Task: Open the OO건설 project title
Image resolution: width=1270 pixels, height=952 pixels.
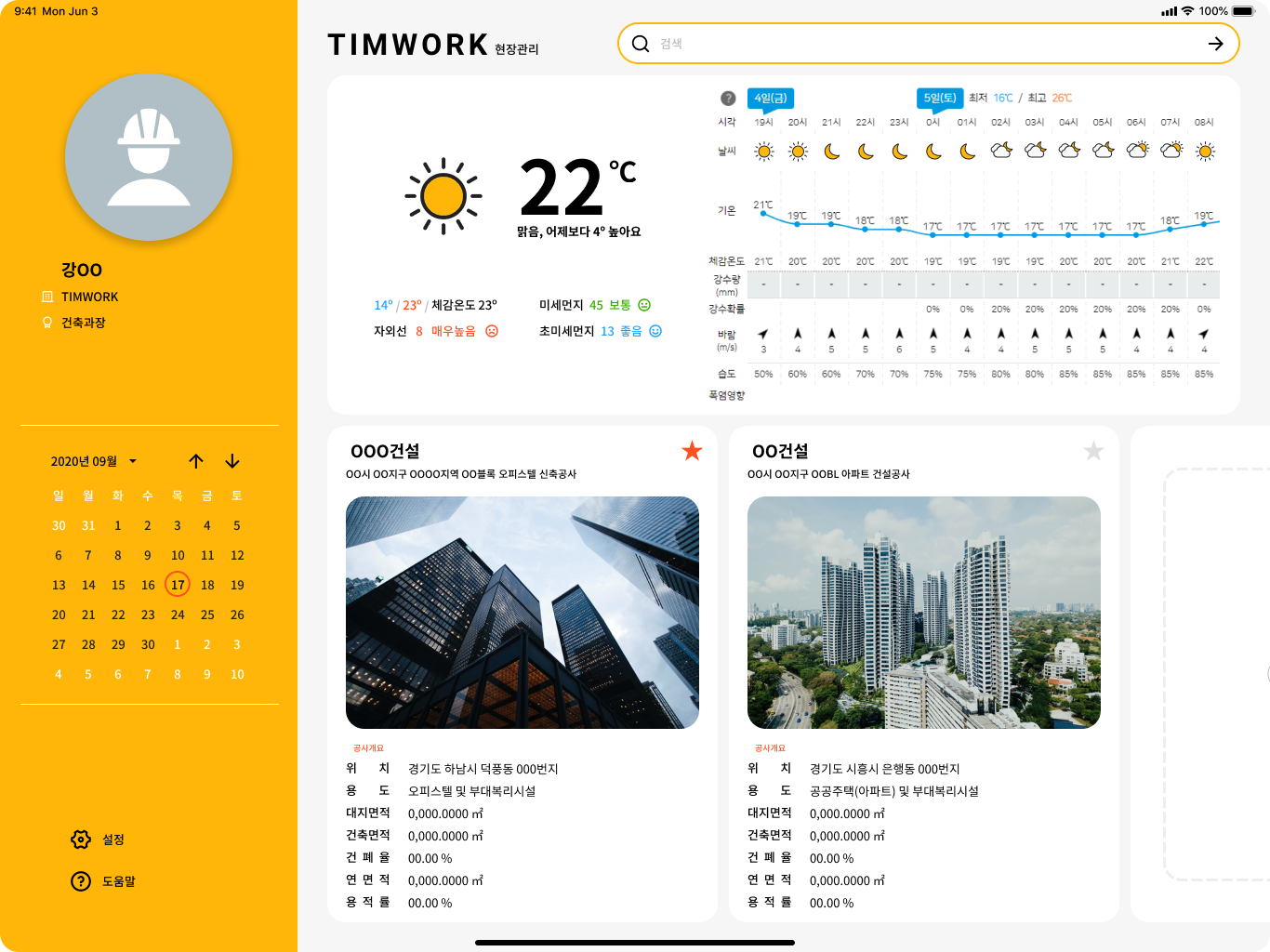Action: [780, 451]
